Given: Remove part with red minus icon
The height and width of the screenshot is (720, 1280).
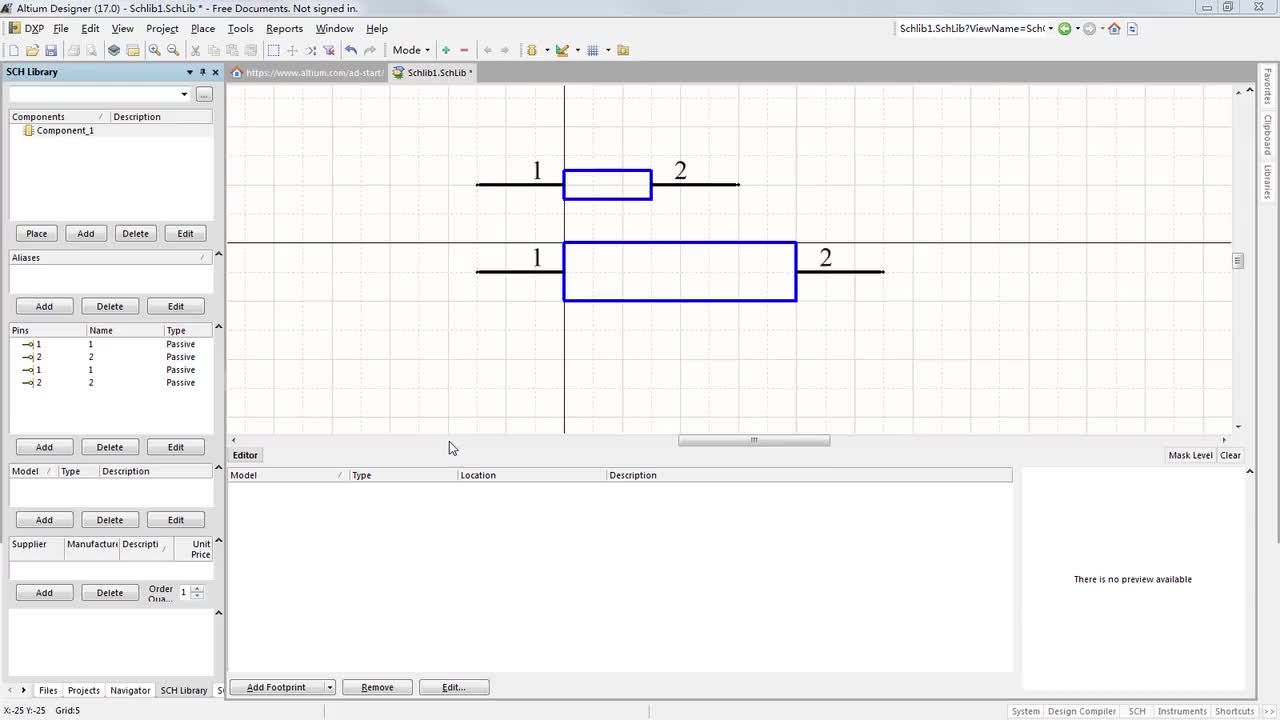Looking at the screenshot, I should point(464,50).
